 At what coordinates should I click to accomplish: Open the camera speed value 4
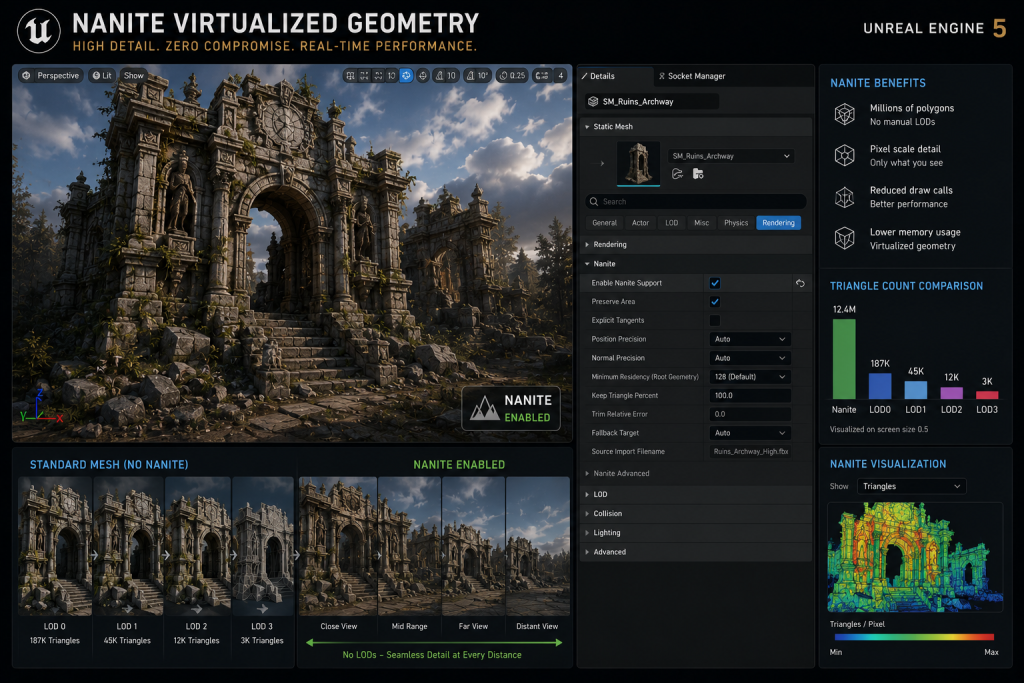point(560,76)
